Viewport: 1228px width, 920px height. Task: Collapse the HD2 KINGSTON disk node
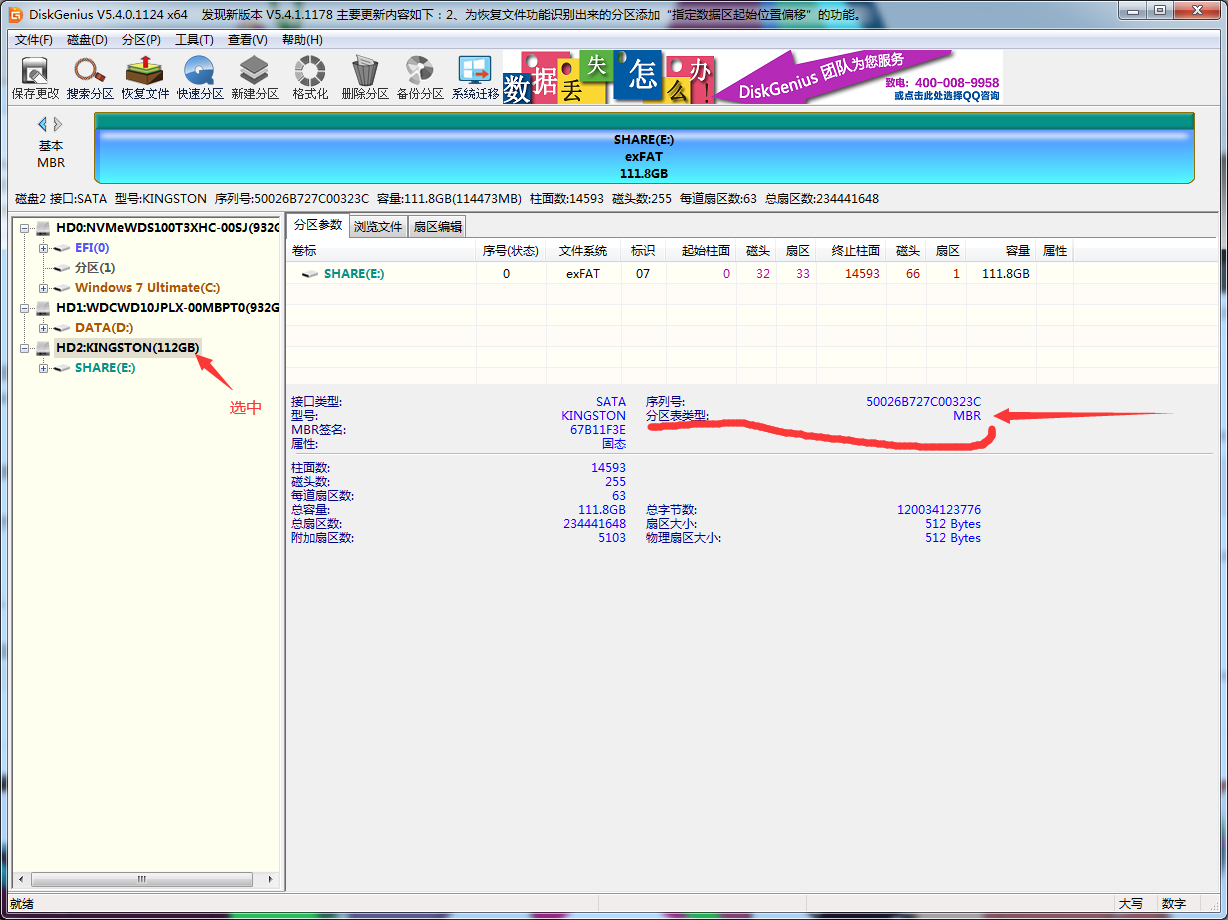click(x=24, y=348)
